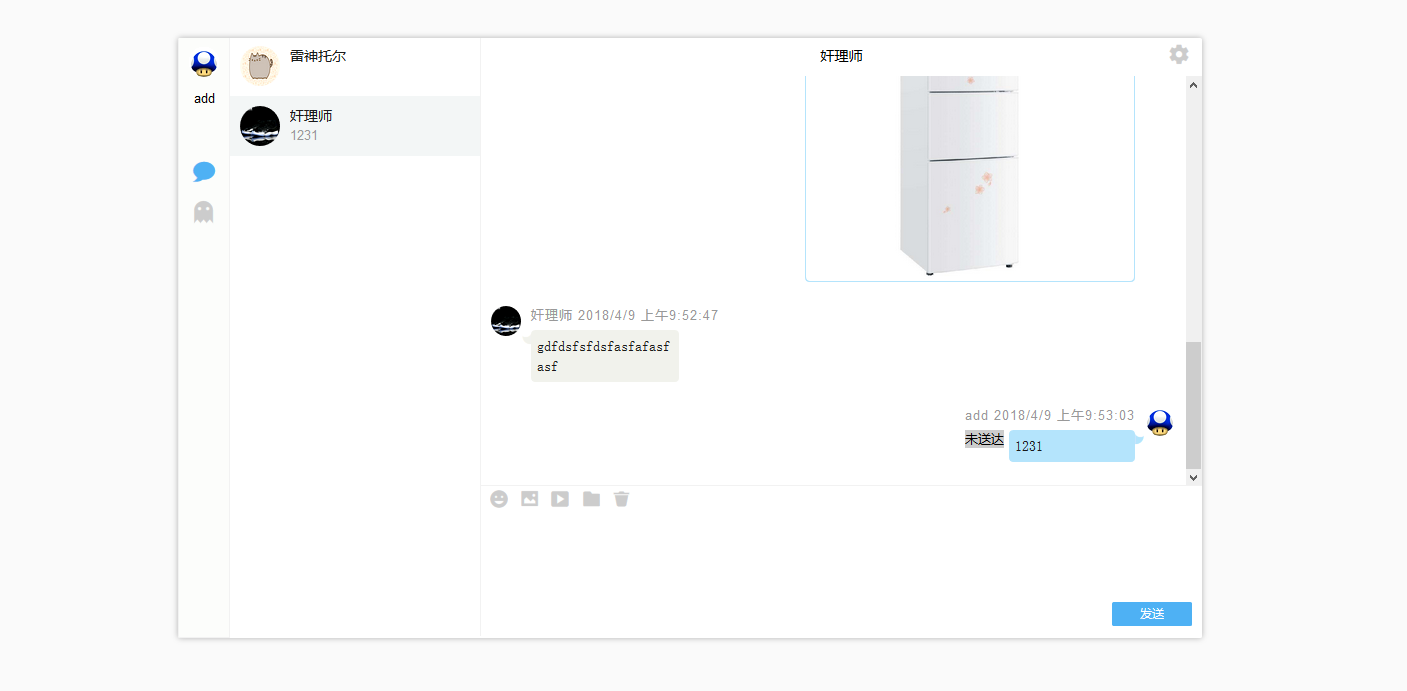Switch to chats with blue bubble icon

(204, 171)
